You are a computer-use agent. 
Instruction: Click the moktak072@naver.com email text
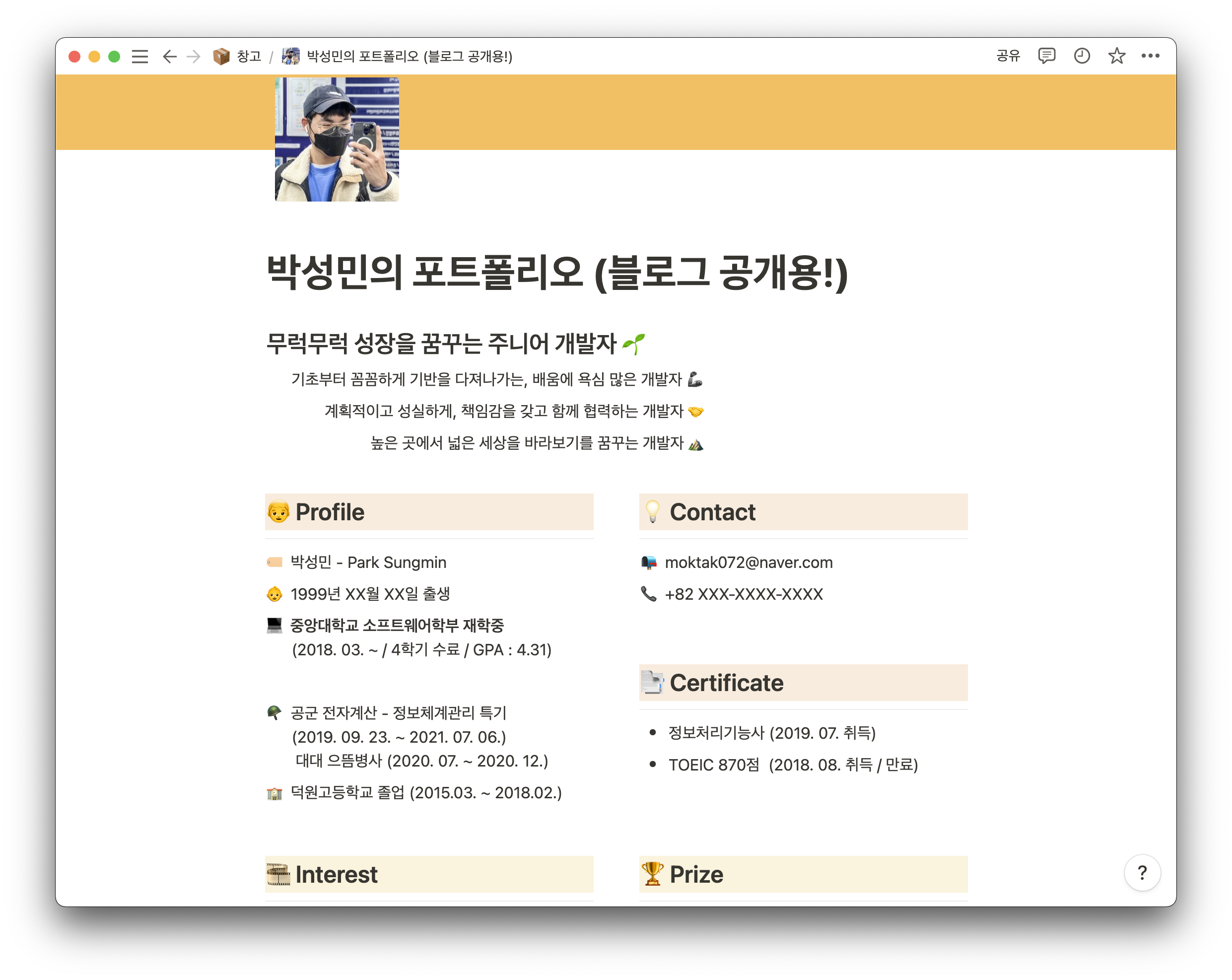pos(749,562)
